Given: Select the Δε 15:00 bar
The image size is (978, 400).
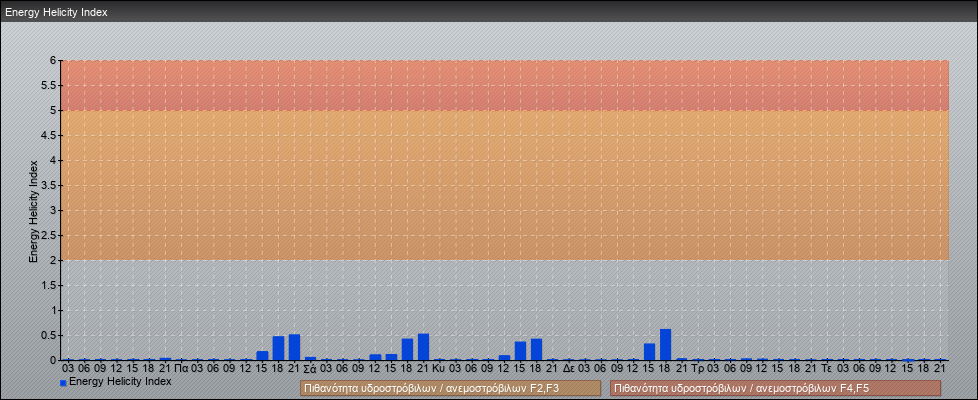Looking at the screenshot, I should [649, 351].
